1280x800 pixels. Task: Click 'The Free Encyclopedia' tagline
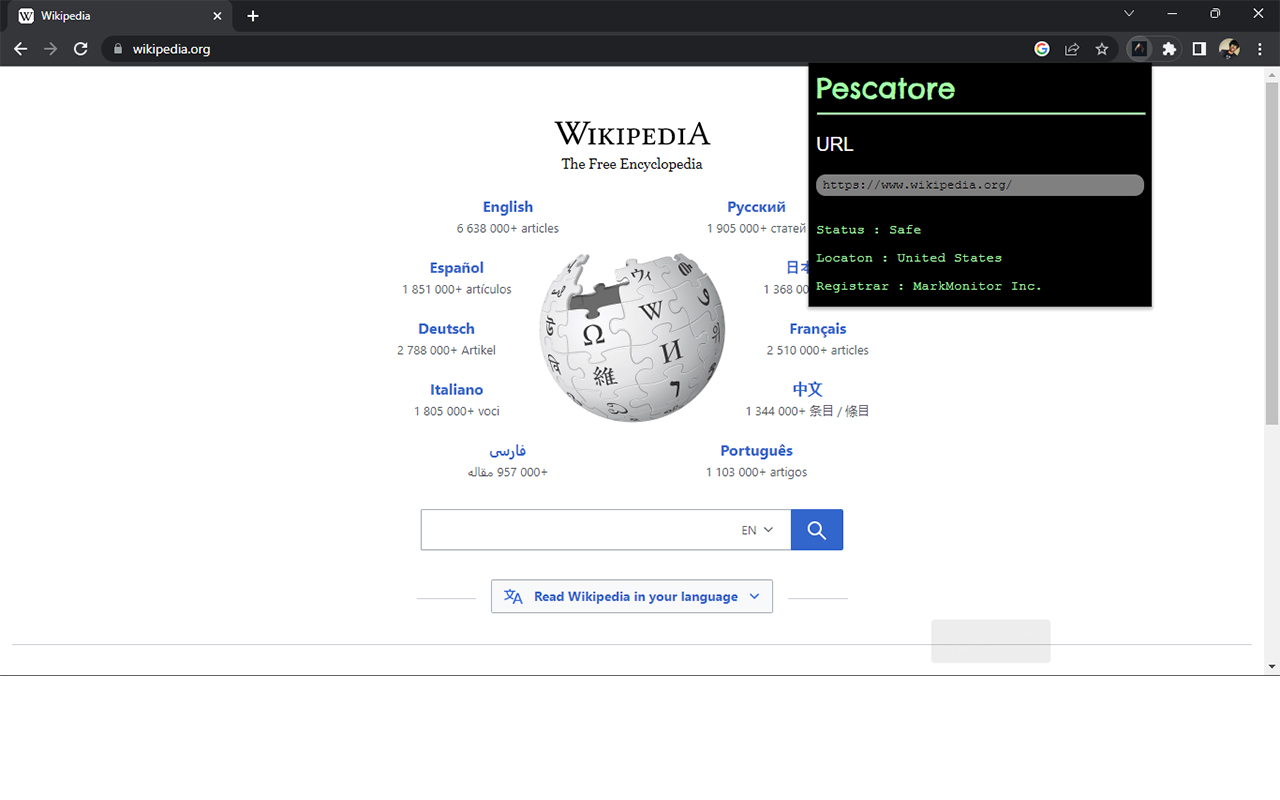[x=632, y=164]
